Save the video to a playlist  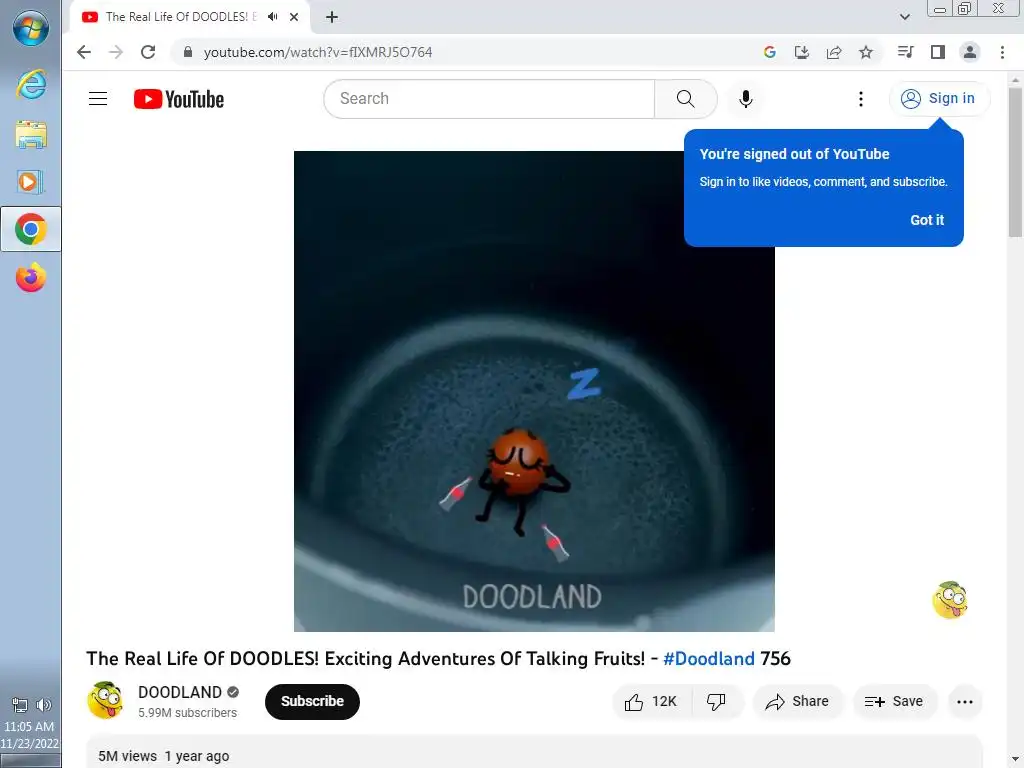(895, 701)
